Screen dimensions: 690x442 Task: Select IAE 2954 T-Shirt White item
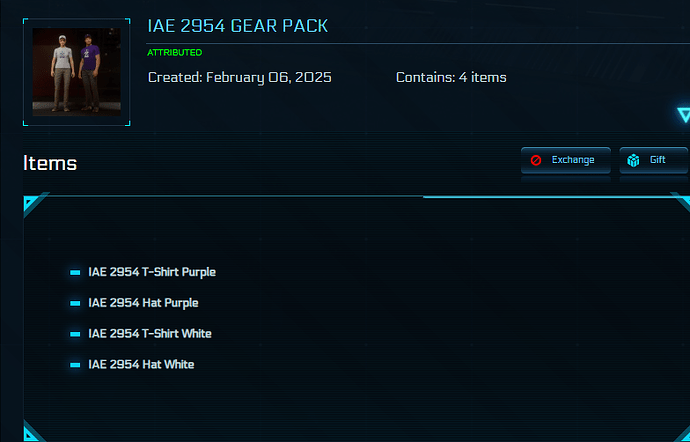150,334
